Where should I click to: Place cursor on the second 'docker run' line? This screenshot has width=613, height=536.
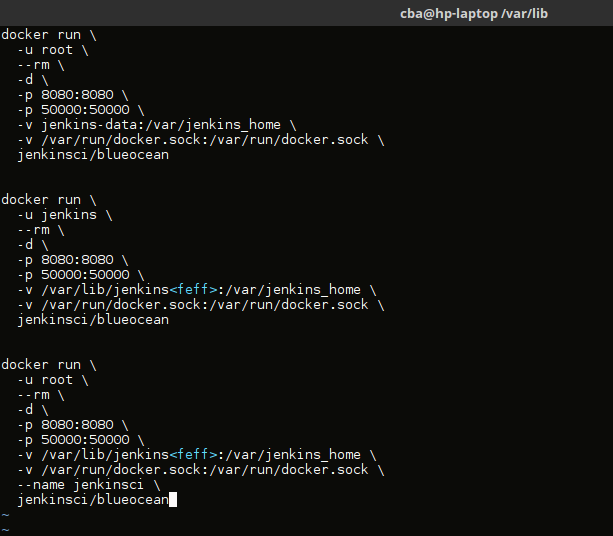[48, 200]
